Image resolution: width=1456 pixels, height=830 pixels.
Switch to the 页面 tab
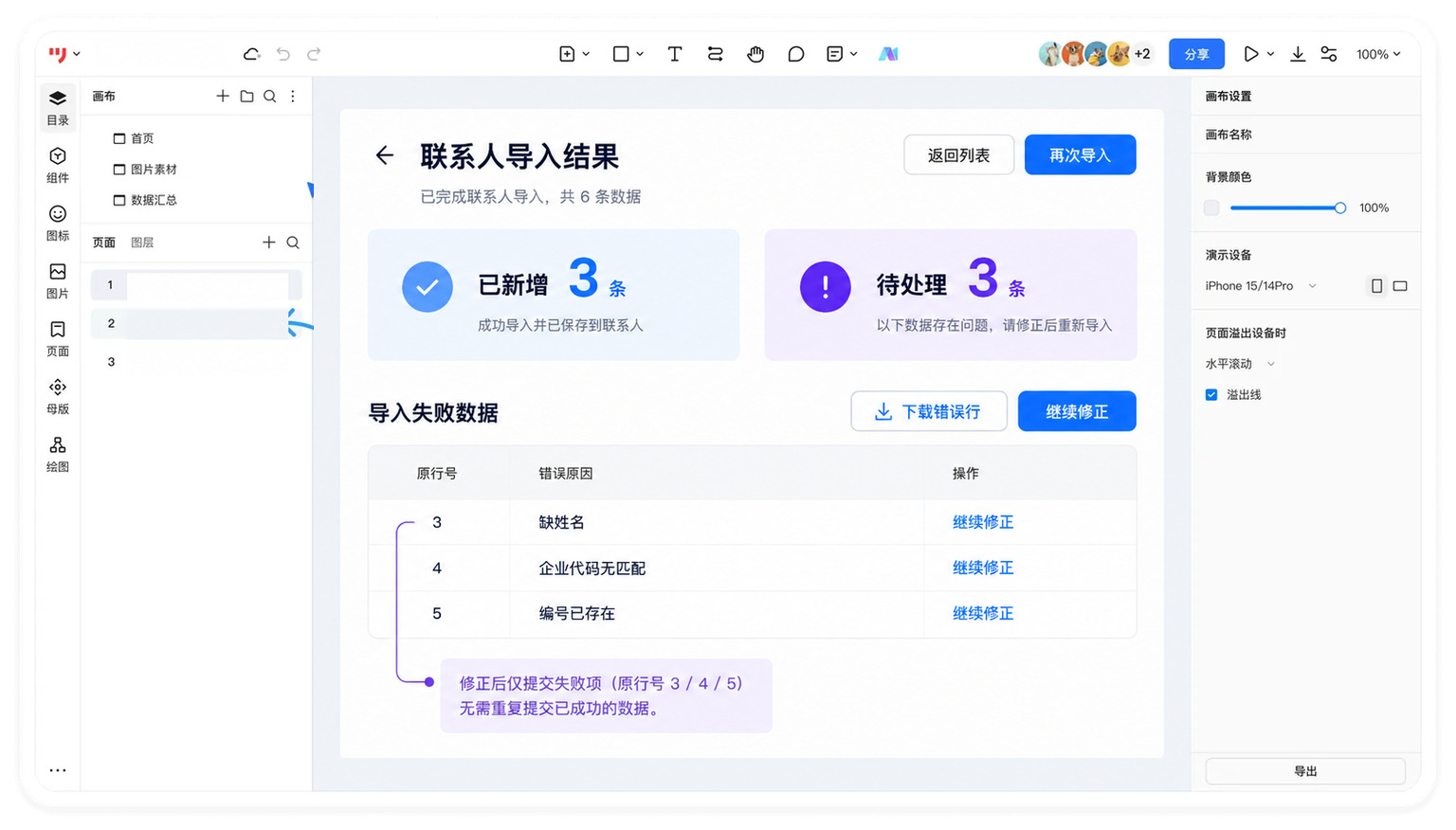click(104, 243)
